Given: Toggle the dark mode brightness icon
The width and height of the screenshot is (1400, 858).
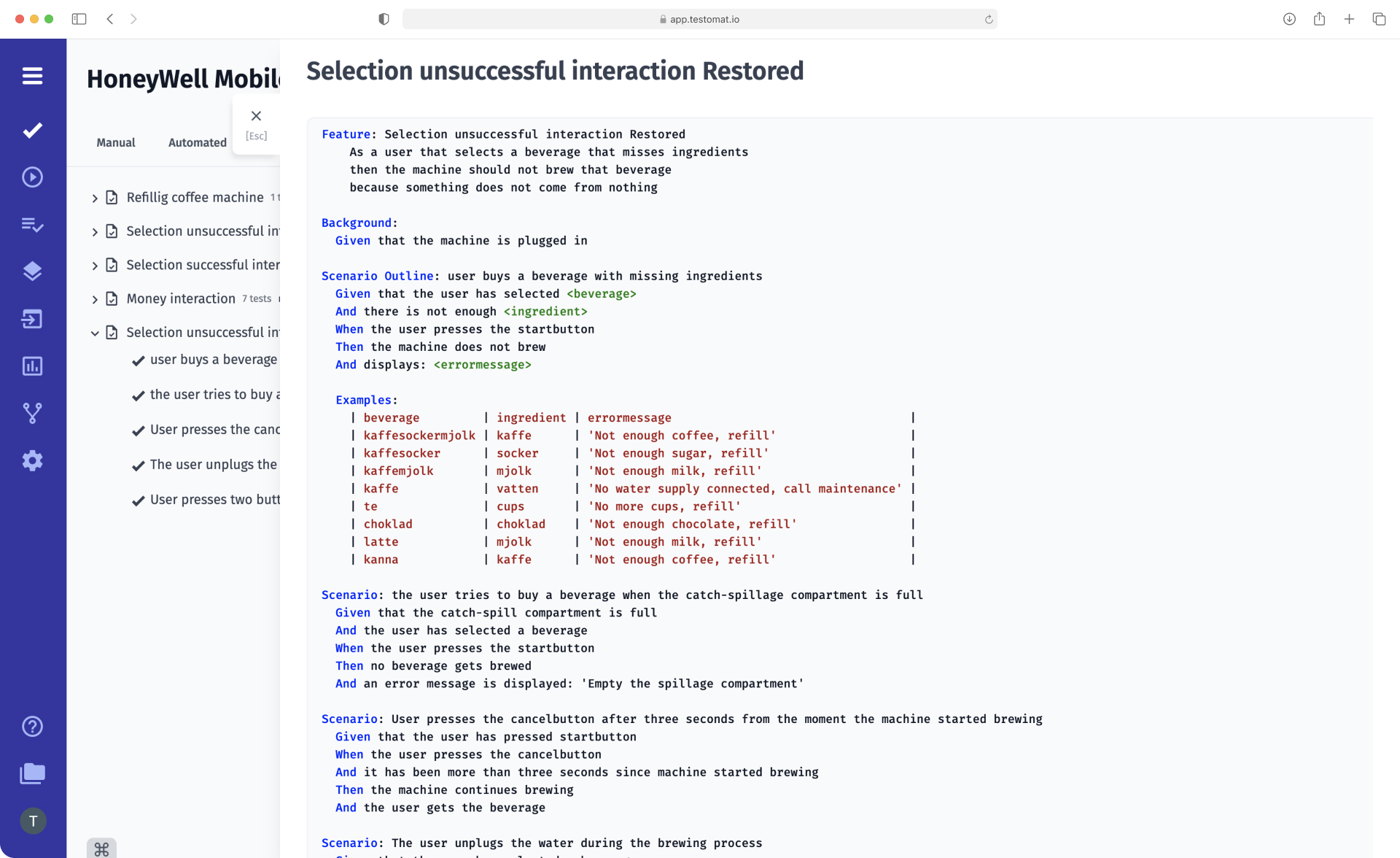Looking at the screenshot, I should [383, 18].
